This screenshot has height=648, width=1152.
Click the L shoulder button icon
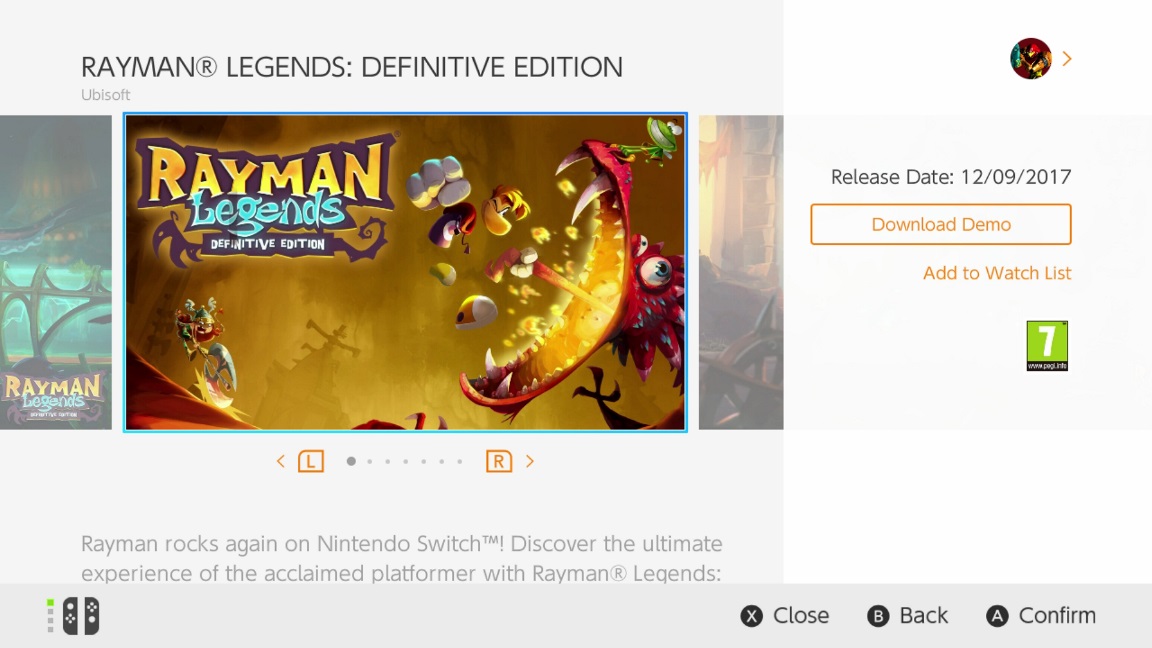pos(311,461)
